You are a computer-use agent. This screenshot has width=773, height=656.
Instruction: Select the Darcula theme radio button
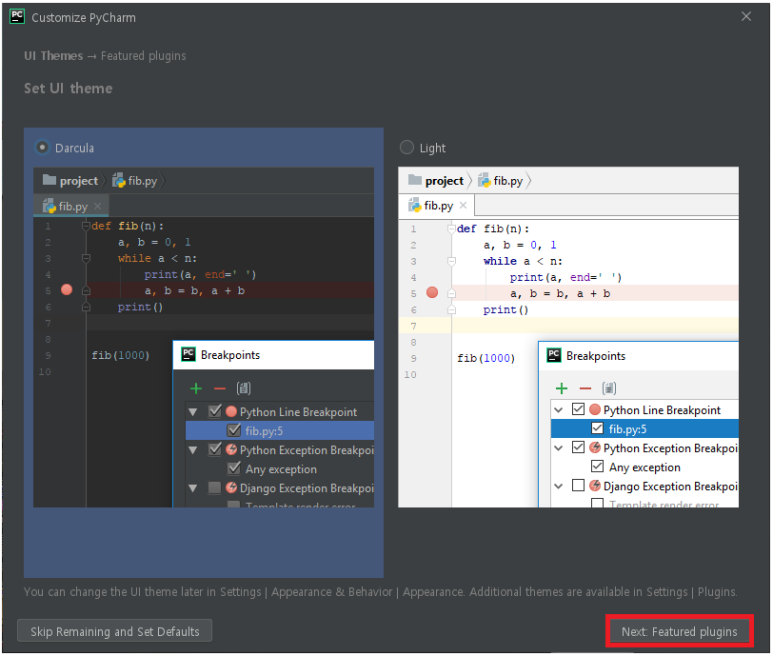(42, 147)
